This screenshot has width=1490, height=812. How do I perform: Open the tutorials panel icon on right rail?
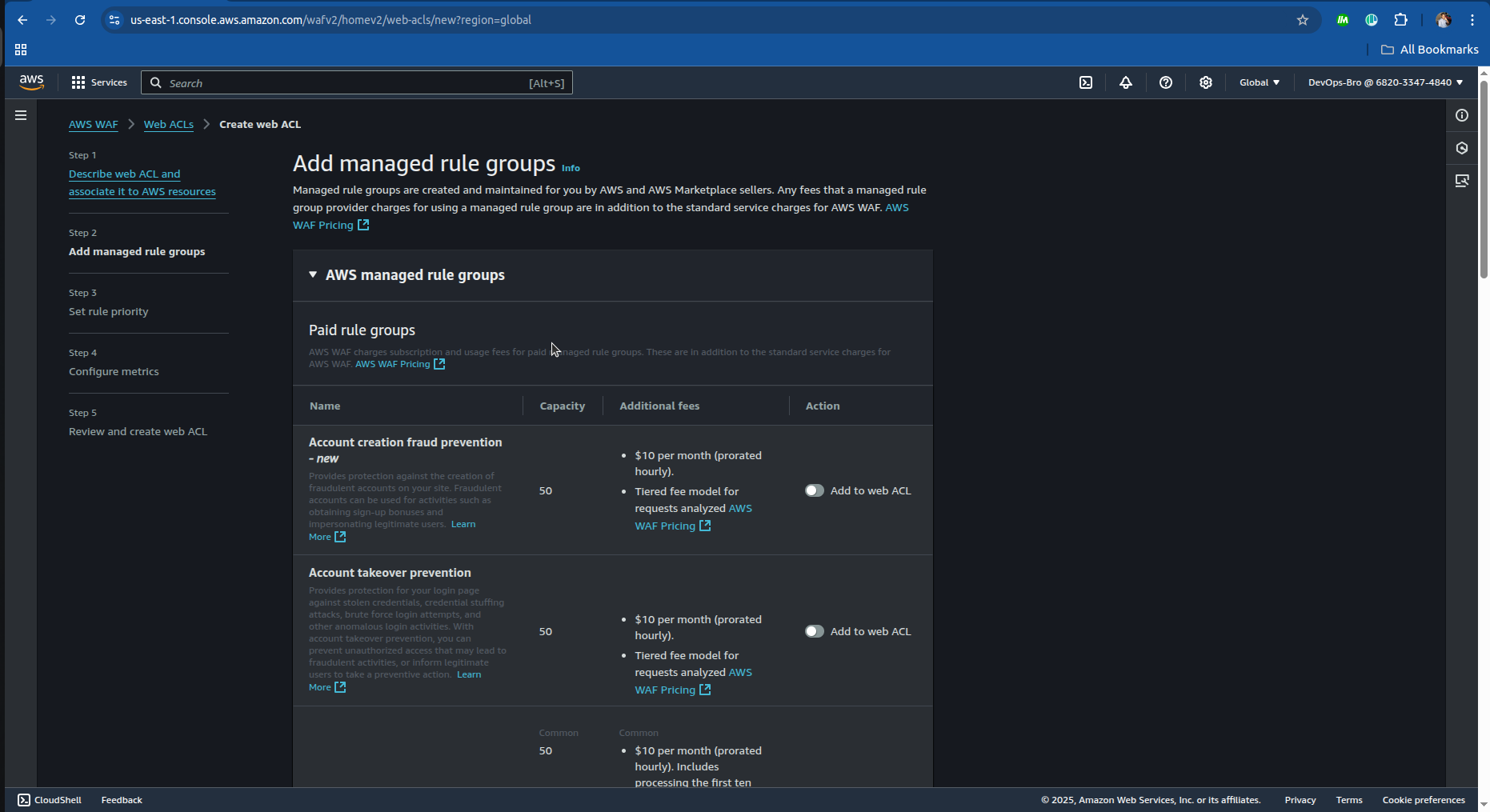(1462, 181)
